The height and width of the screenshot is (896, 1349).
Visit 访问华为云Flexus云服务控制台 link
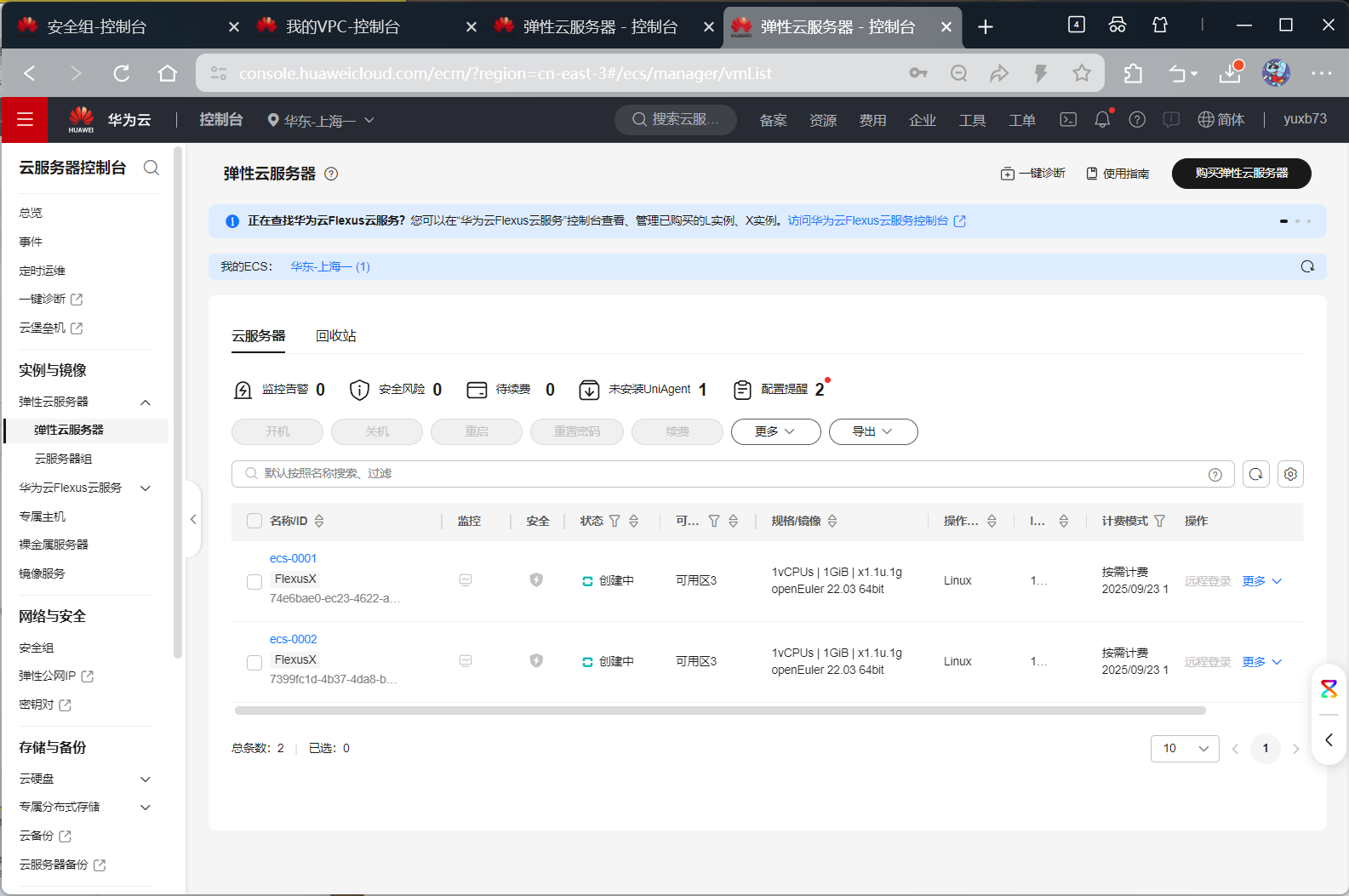pos(877,221)
